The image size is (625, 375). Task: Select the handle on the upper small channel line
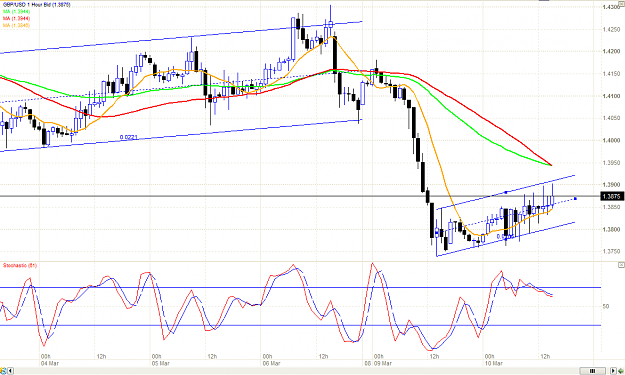pos(506,192)
